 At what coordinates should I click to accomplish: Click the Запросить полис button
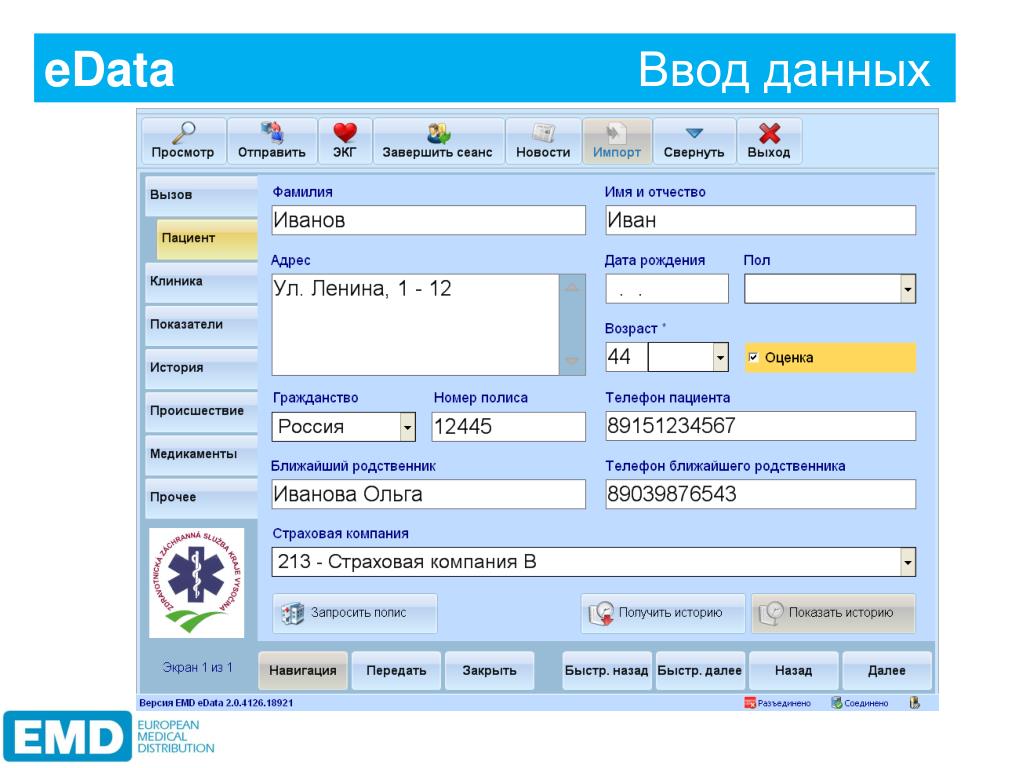click(x=355, y=613)
